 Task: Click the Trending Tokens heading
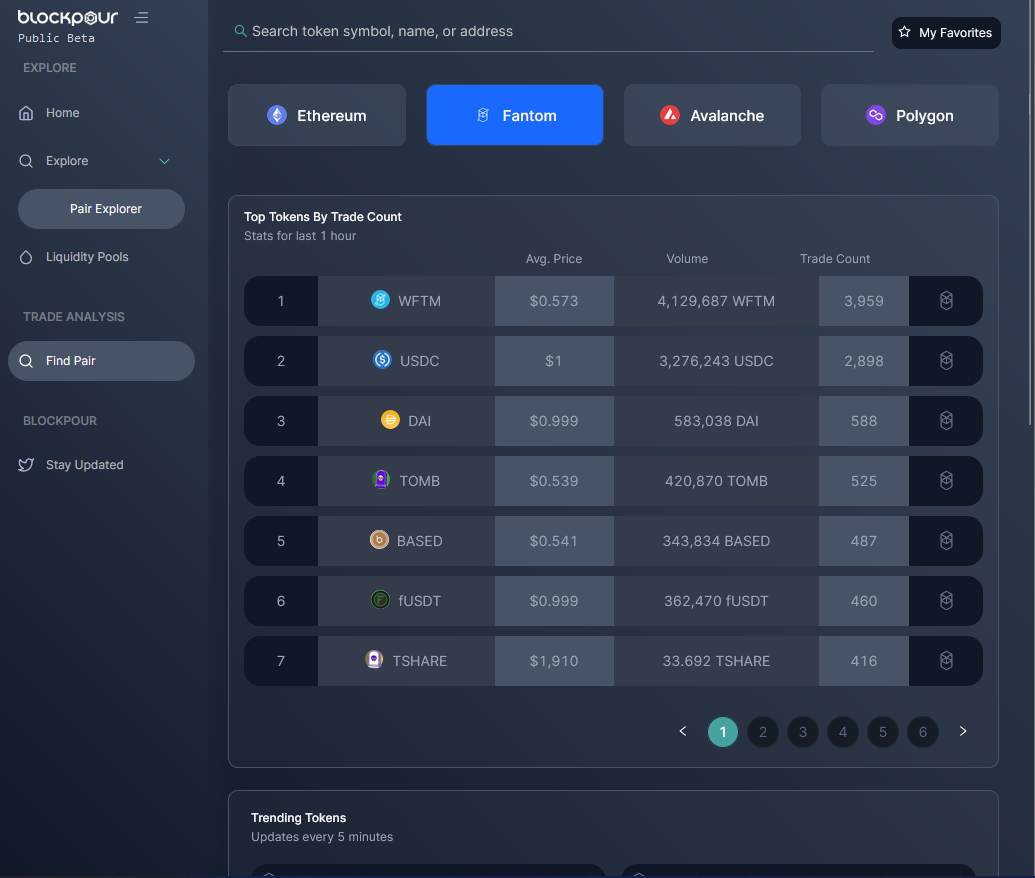coord(298,818)
